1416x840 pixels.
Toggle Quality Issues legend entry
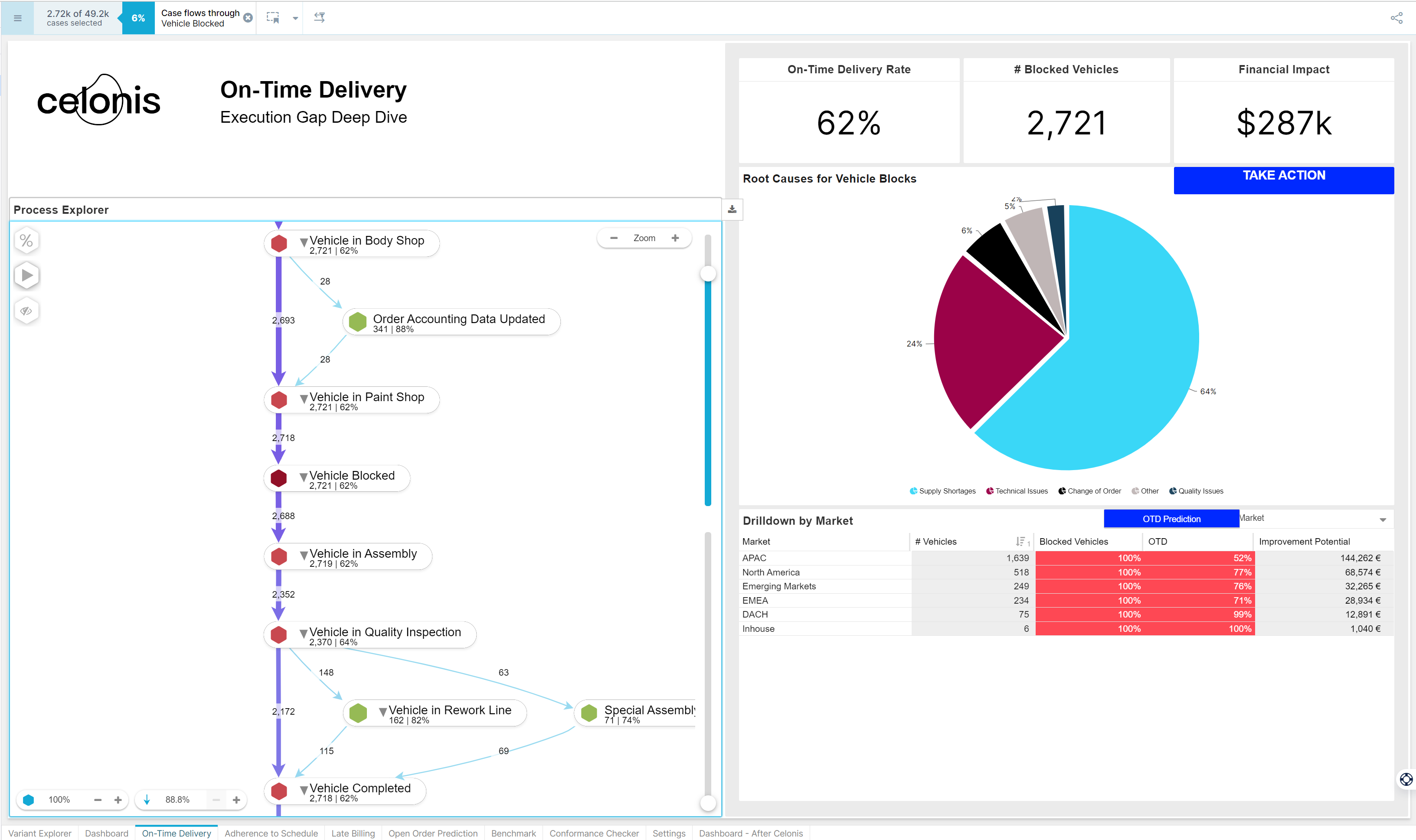pyautogui.click(x=1196, y=491)
